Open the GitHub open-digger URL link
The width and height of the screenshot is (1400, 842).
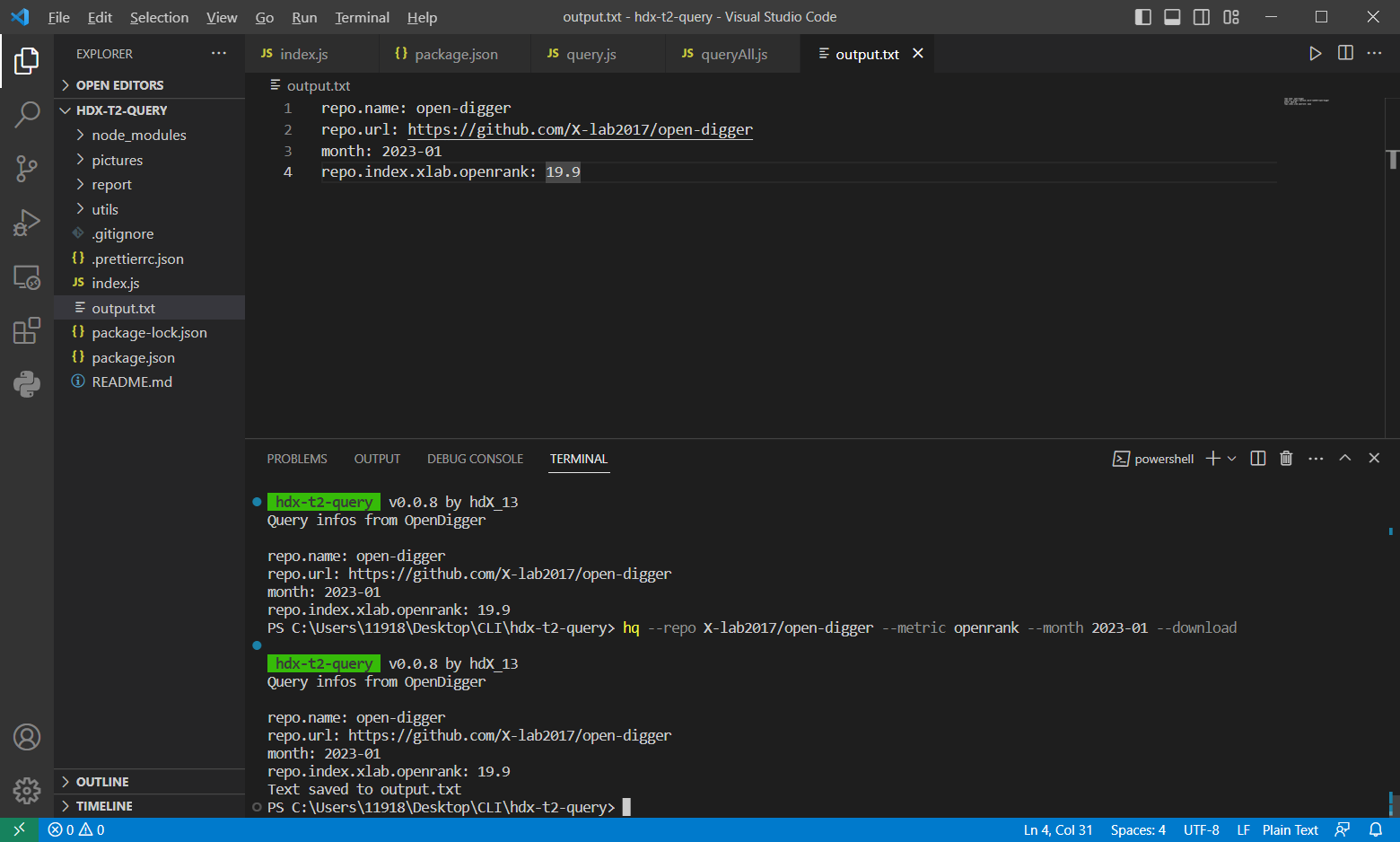[580, 129]
